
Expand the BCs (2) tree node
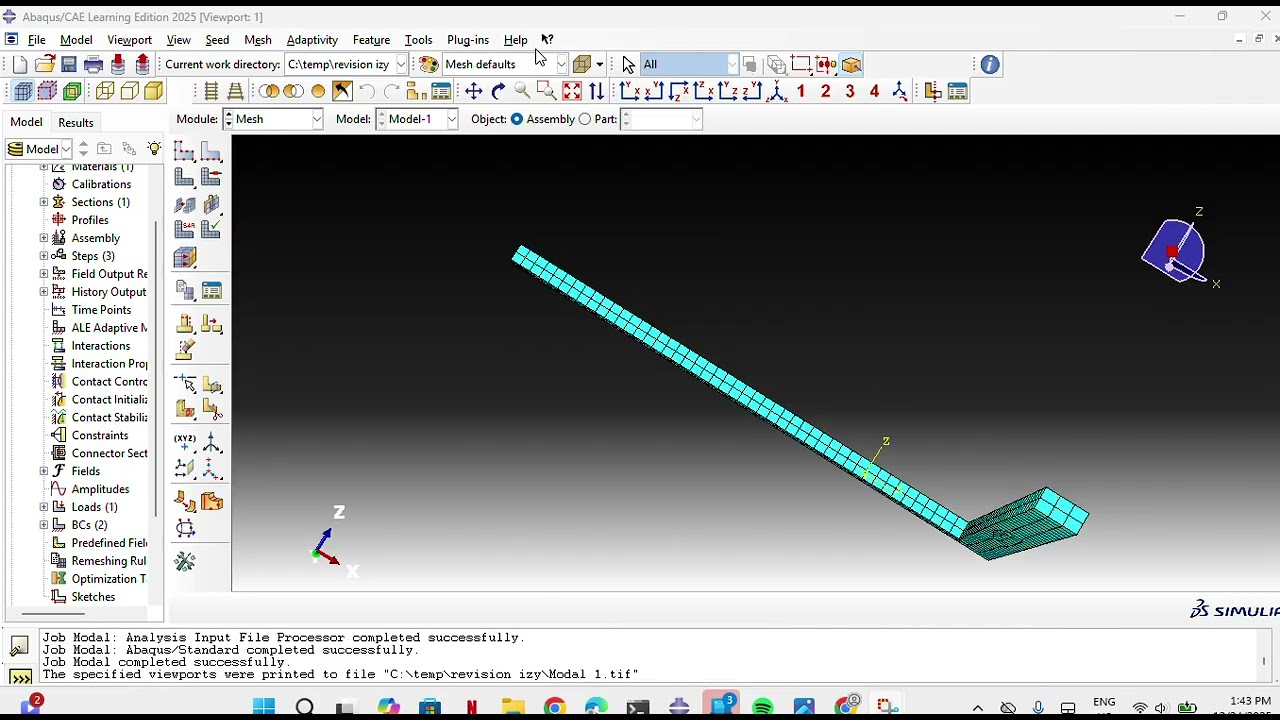pos(44,525)
